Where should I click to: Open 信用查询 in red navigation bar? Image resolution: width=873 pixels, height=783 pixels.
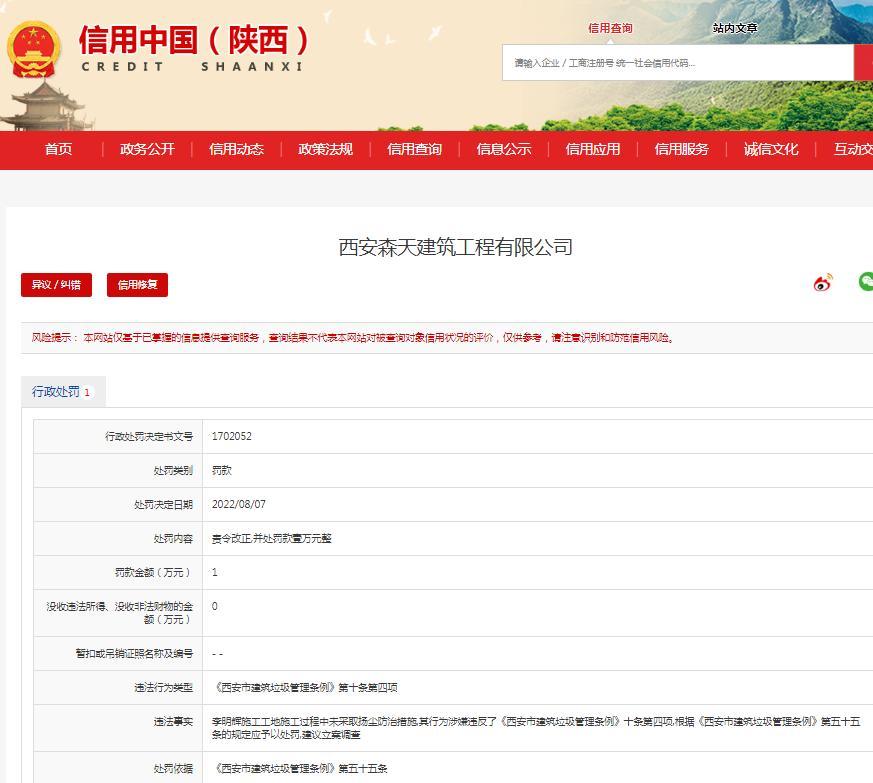[x=414, y=149]
